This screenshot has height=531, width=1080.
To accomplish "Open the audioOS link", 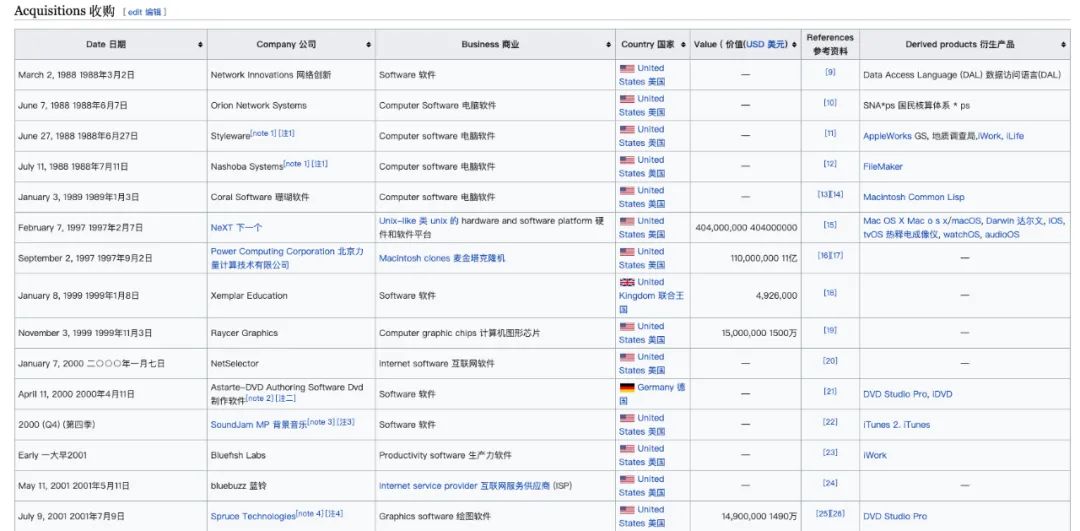I will click(1001, 234).
